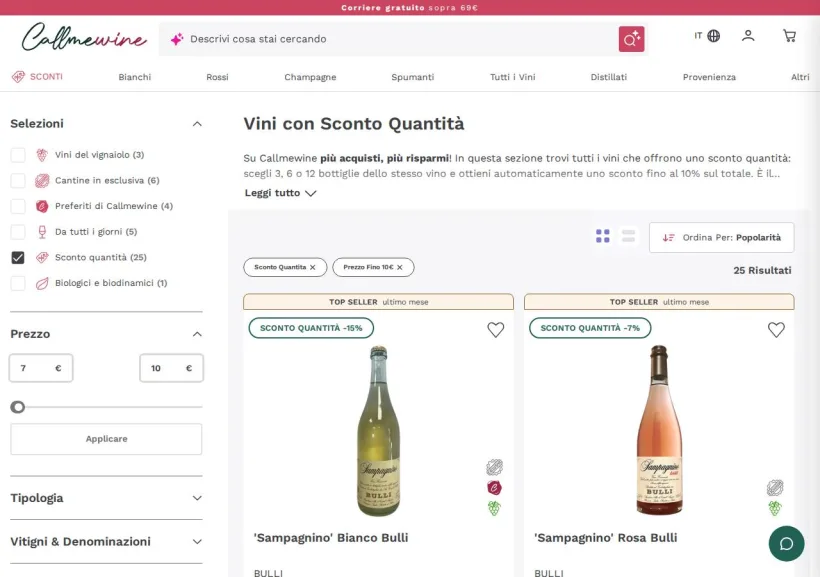Focus the minimum price field showing 7
Screen dimensions: 820x577
(41, 368)
